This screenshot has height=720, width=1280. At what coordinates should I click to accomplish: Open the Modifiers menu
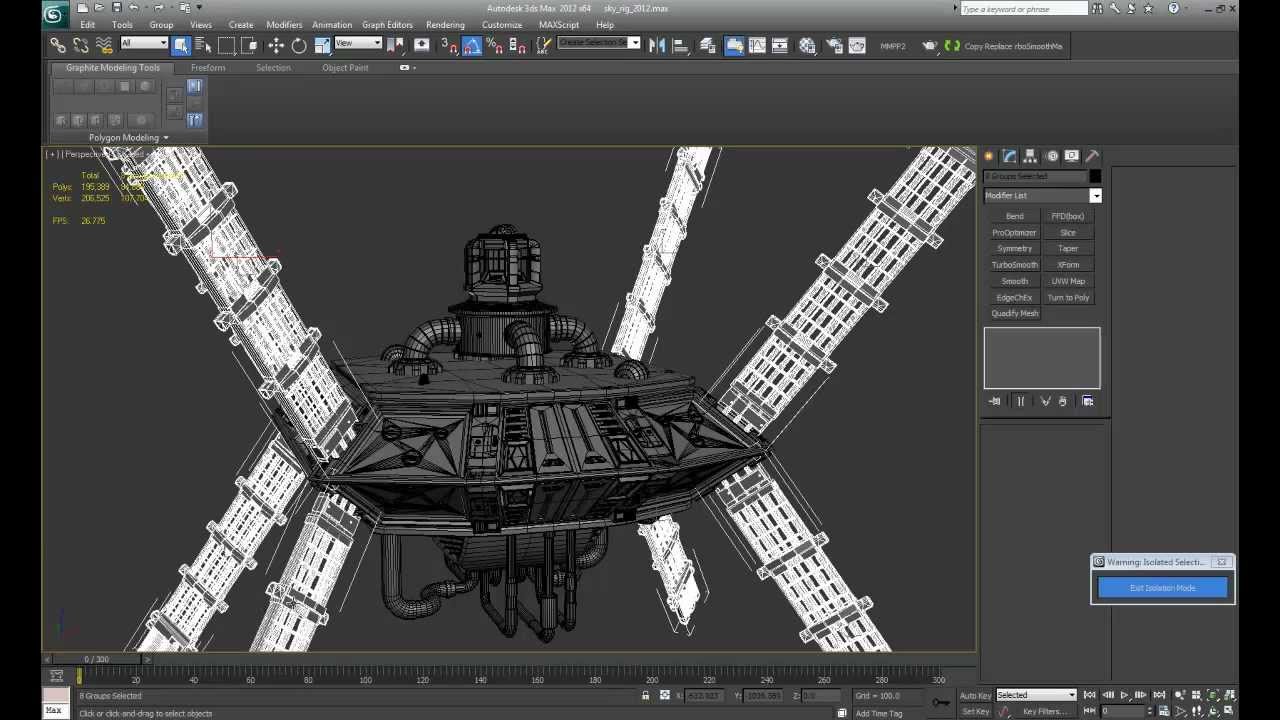284,24
